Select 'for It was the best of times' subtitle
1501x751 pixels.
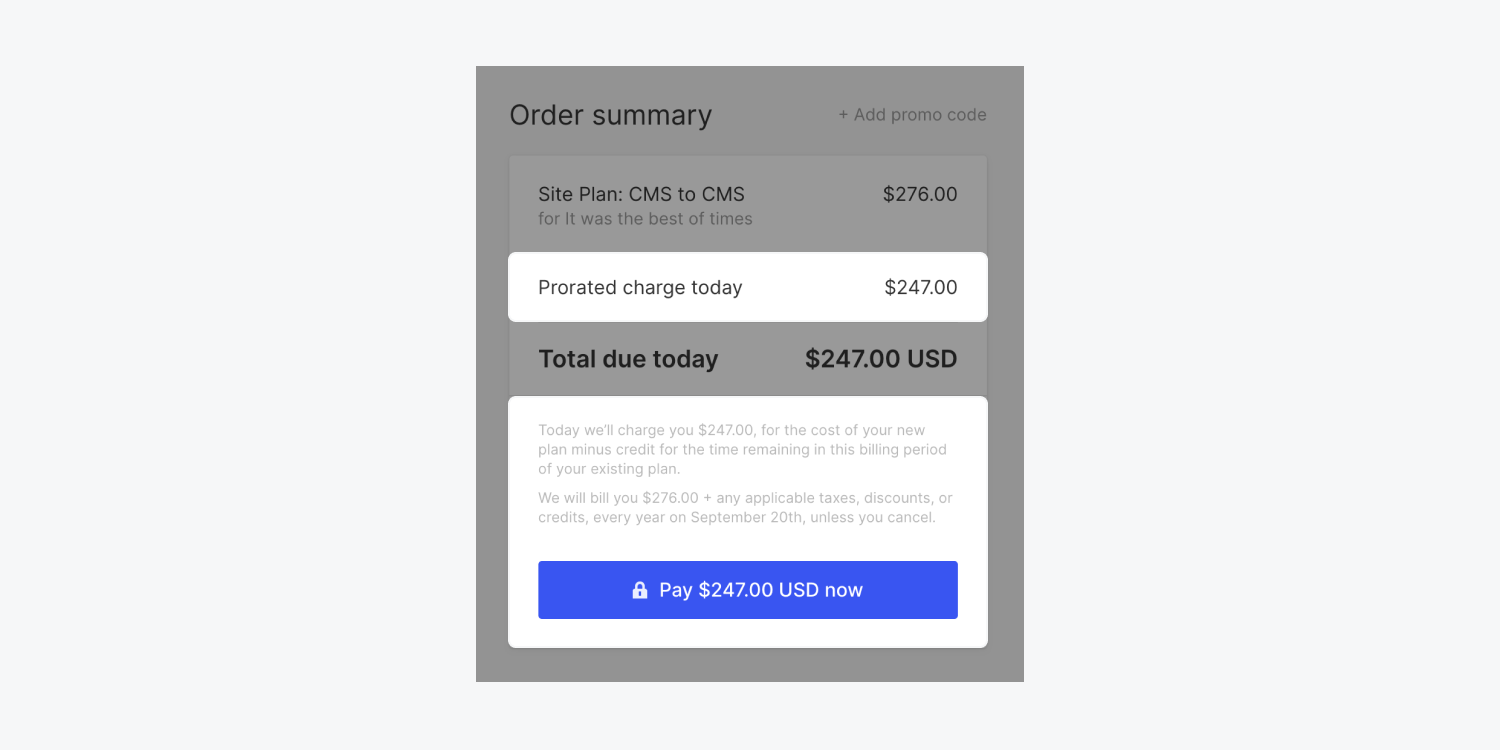[645, 219]
